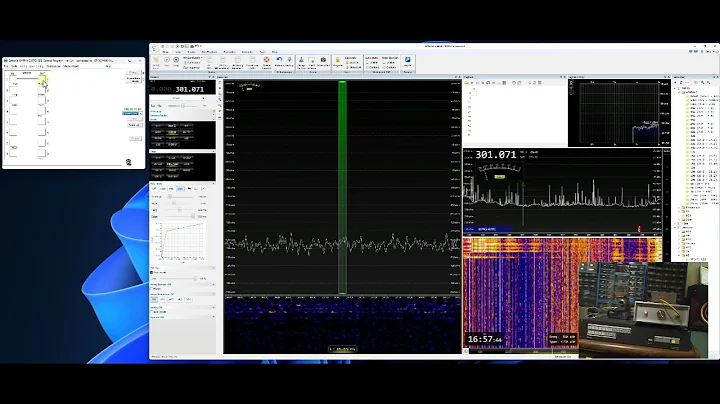Collapse the AGC section in receiver panel
Viewport: 720px width, 404px height.
(214, 184)
